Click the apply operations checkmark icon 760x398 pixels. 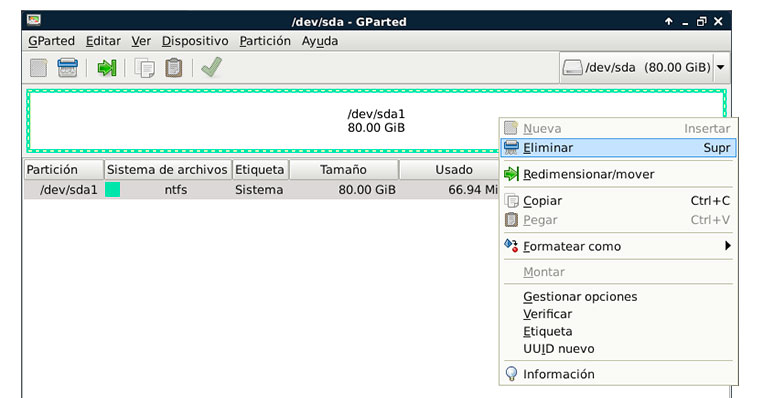coord(211,67)
